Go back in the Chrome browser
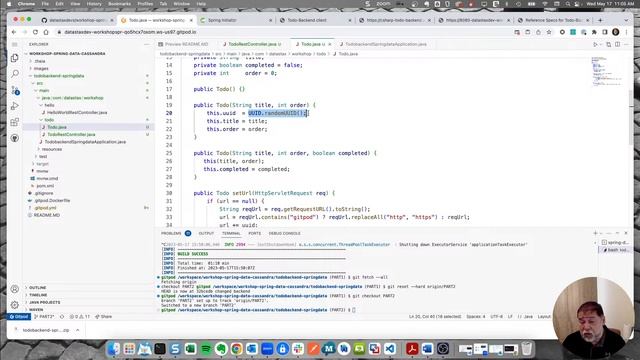 [14, 32]
